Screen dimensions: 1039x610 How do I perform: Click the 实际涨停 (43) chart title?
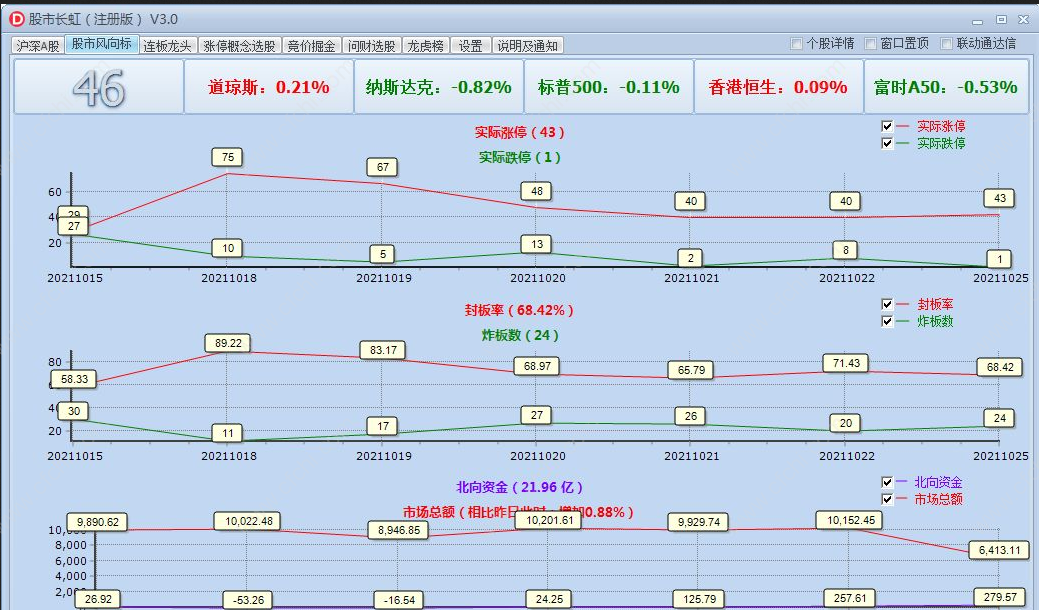coord(520,132)
